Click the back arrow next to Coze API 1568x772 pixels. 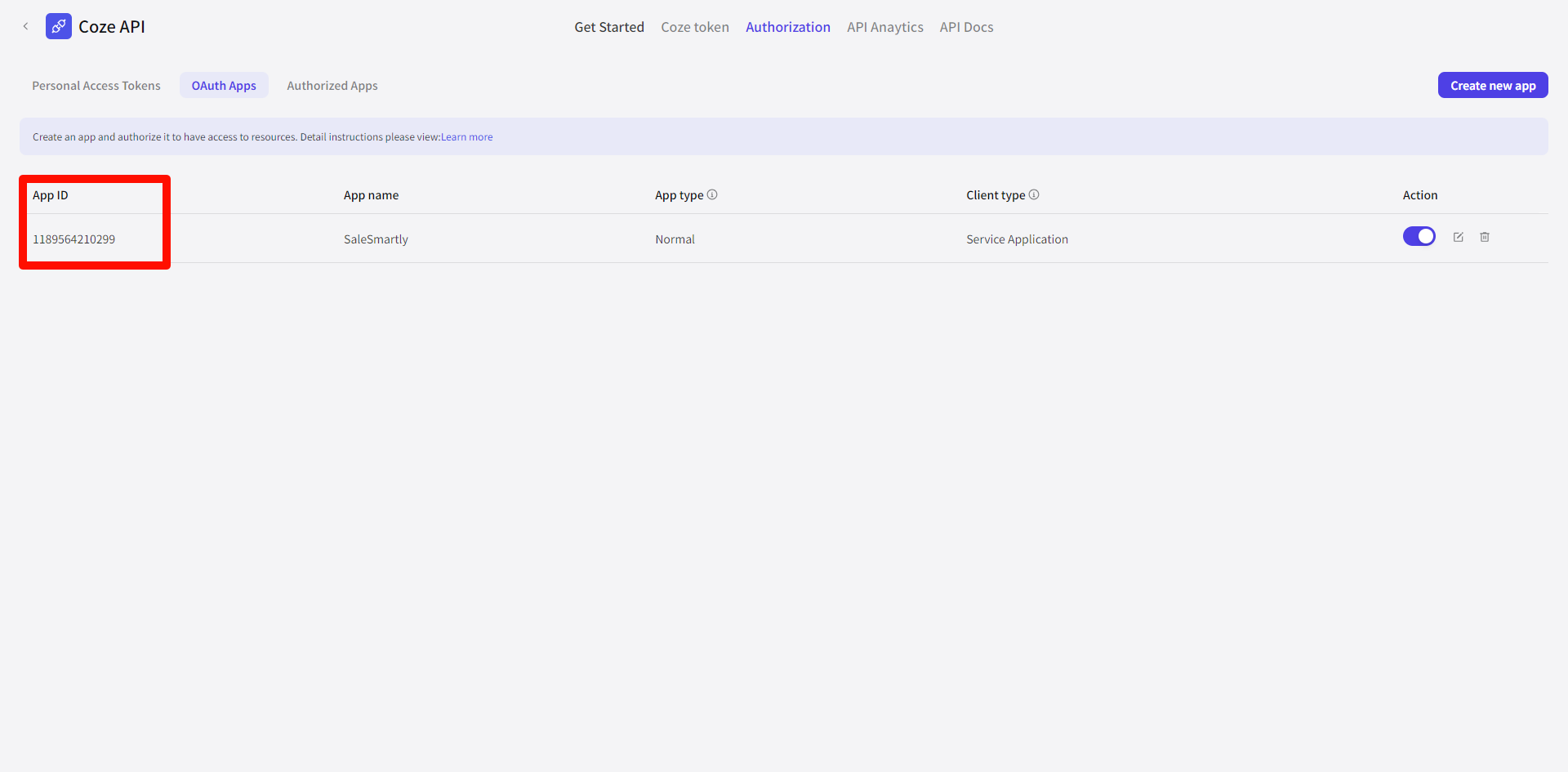(25, 27)
